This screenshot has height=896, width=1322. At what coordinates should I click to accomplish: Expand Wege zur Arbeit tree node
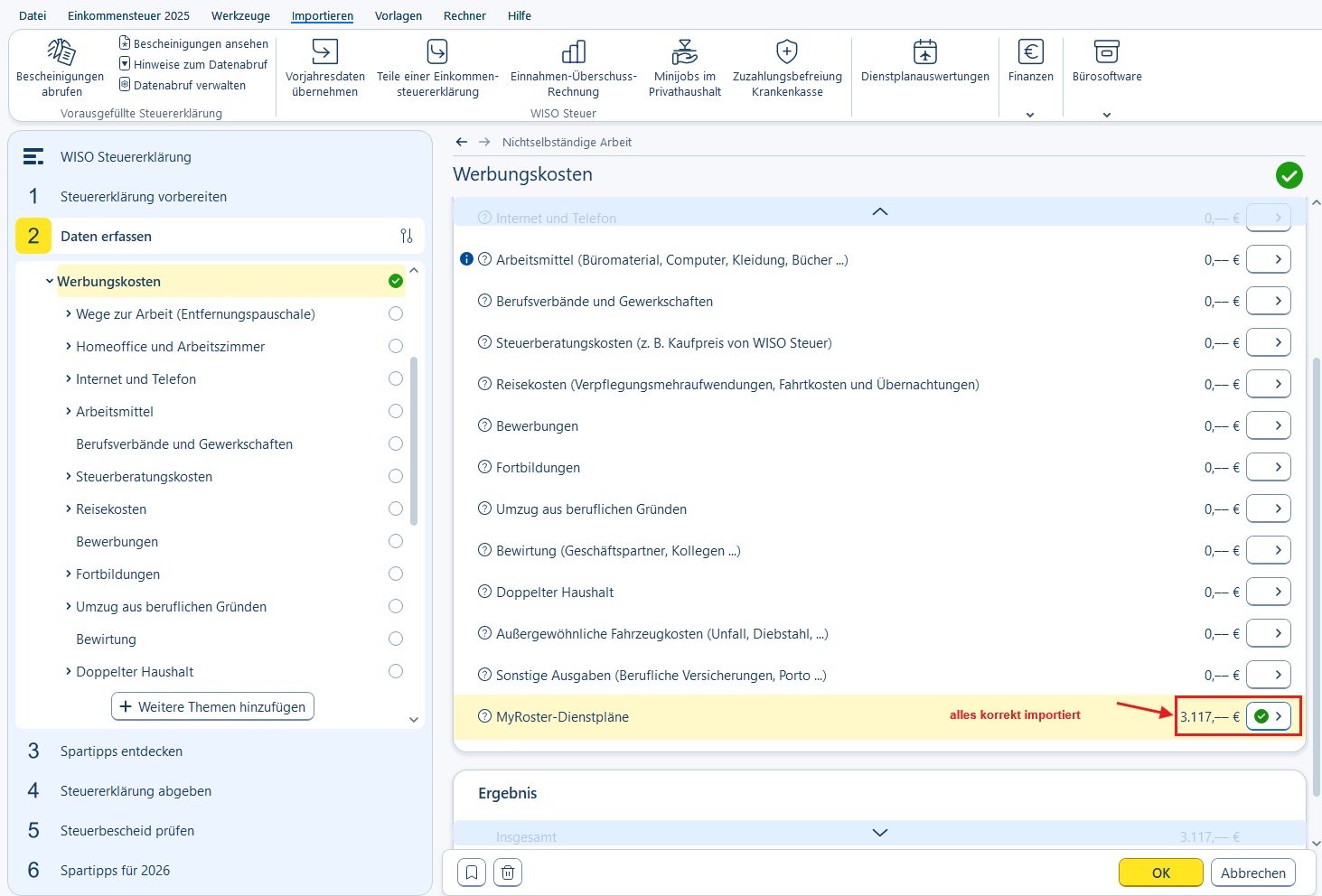pos(69,313)
